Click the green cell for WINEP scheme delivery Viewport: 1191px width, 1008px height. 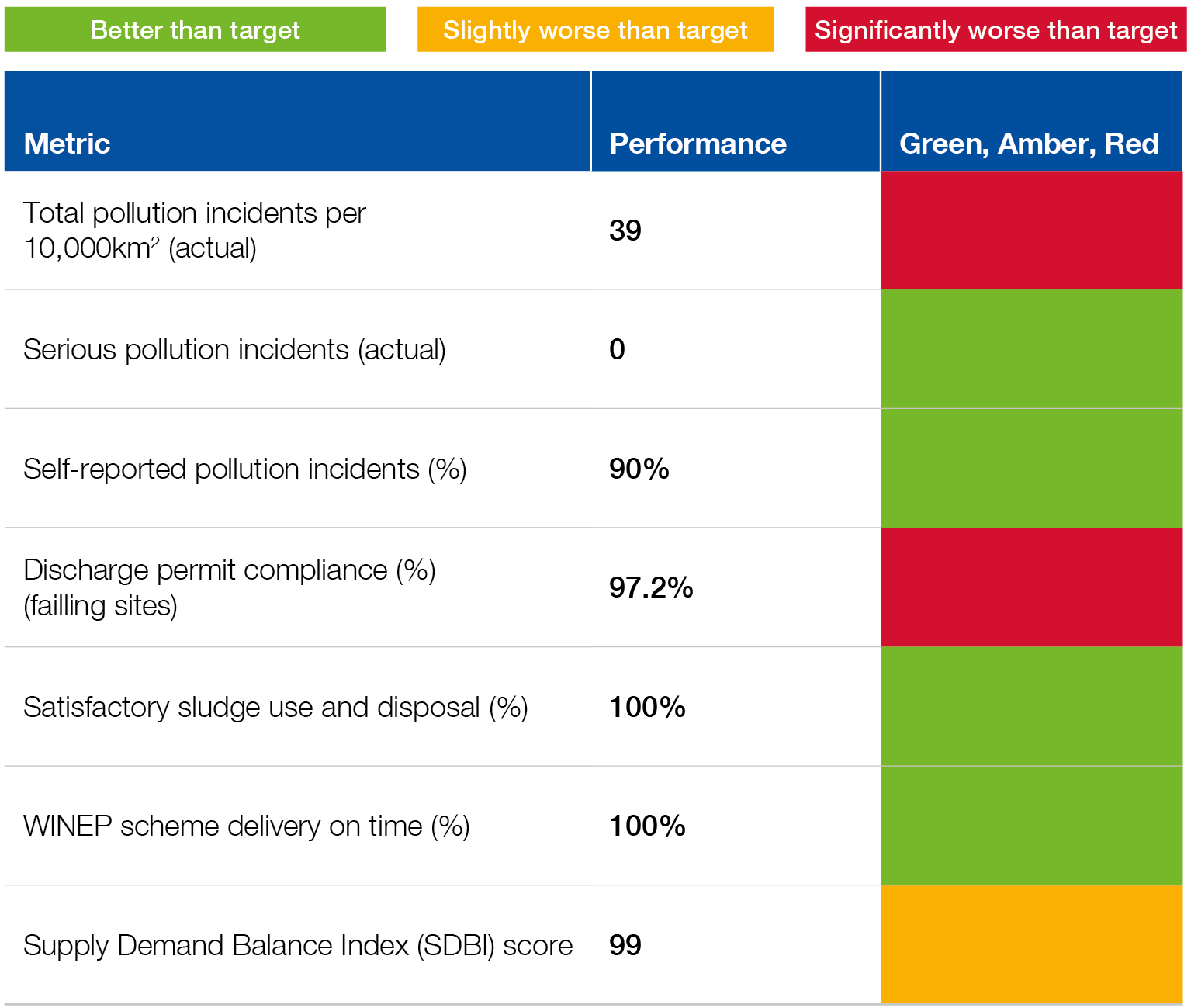point(1031,826)
